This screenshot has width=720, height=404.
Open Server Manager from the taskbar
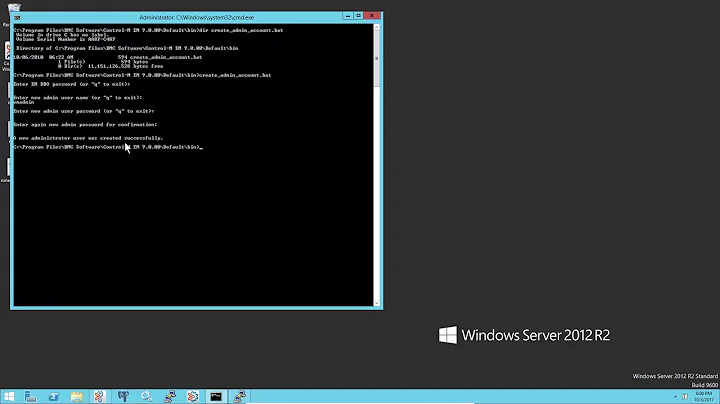(30, 396)
